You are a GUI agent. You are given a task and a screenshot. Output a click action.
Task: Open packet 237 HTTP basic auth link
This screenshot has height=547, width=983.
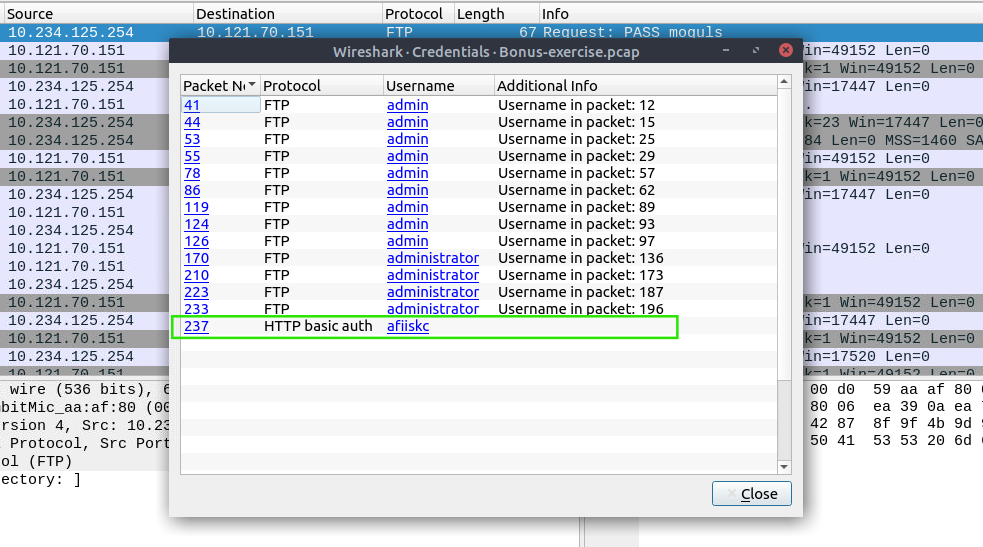coord(196,326)
